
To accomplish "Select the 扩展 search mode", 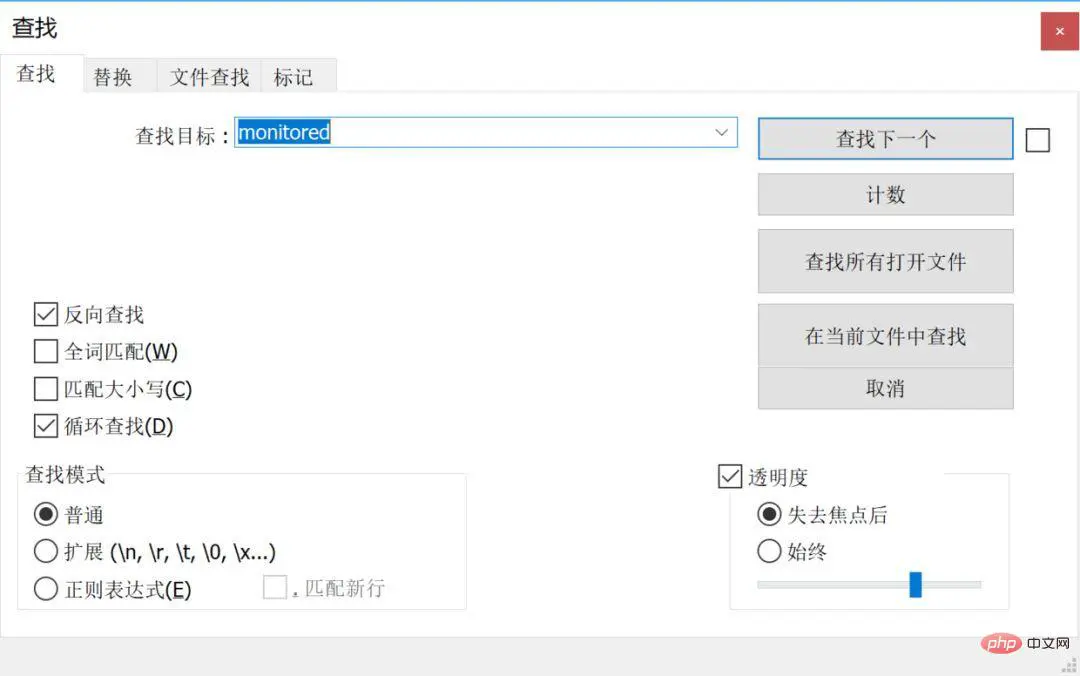I will pyautogui.click(x=46, y=551).
